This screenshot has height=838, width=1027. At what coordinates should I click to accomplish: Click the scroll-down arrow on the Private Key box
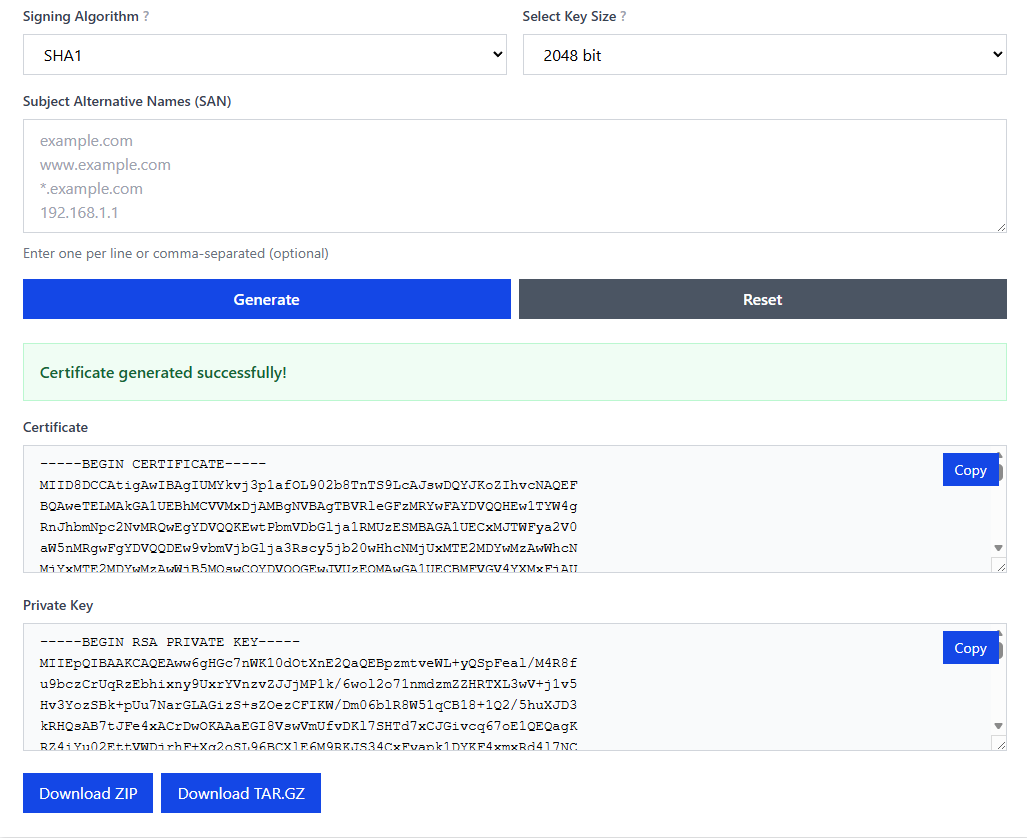pyautogui.click(x=998, y=727)
